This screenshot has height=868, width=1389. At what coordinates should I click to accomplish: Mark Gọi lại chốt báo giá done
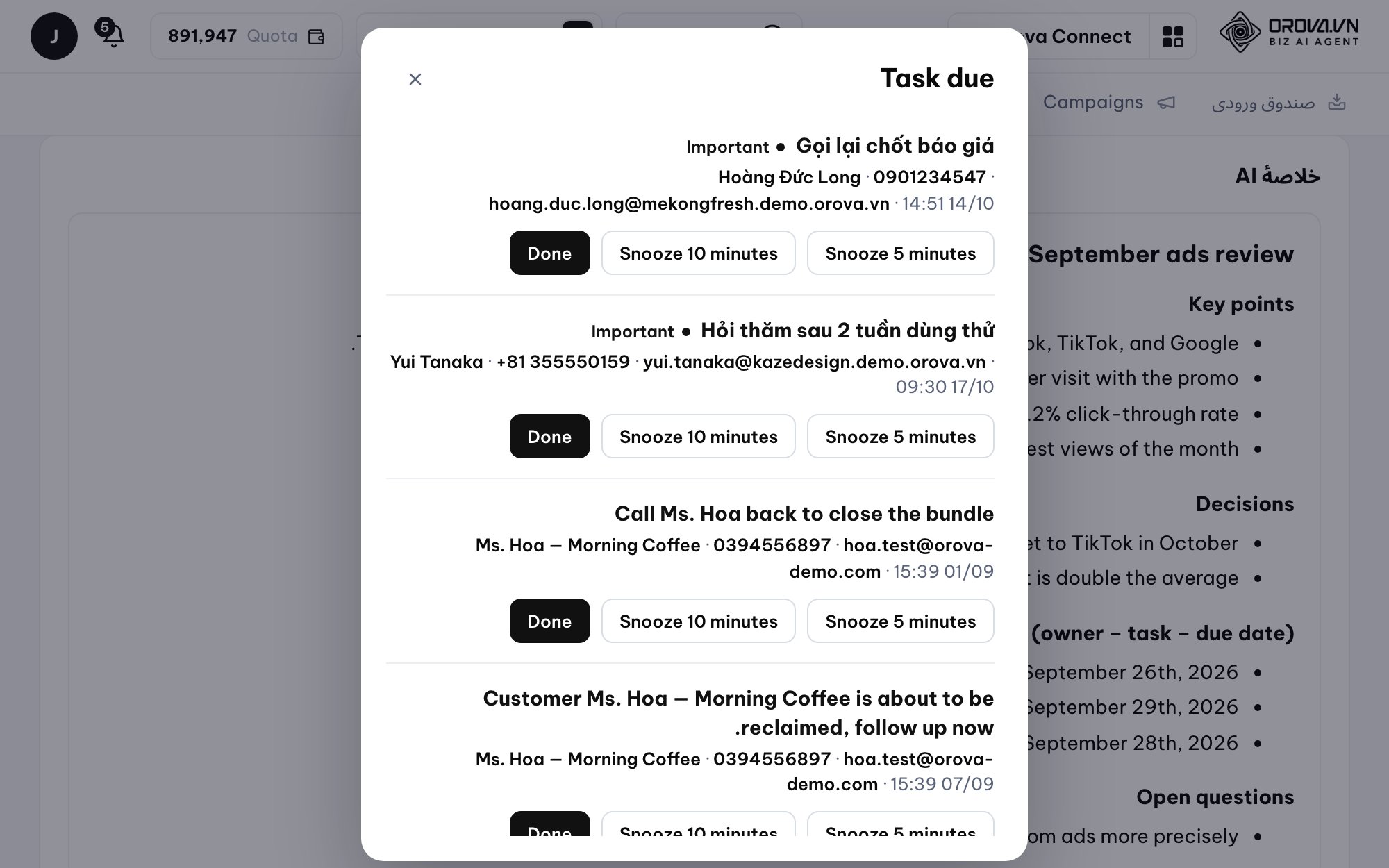(549, 253)
